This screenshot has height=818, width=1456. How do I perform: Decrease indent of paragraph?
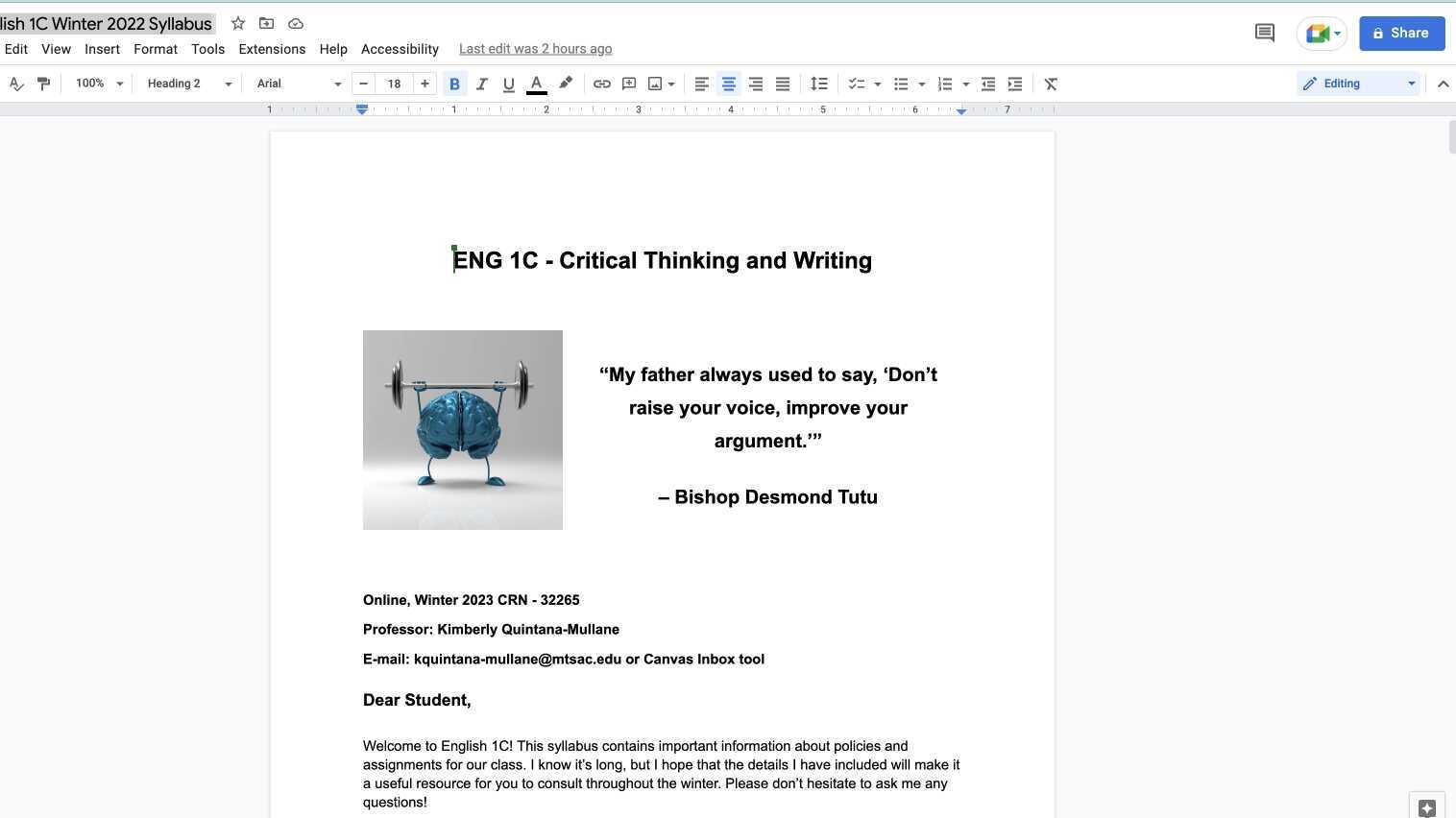(988, 84)
